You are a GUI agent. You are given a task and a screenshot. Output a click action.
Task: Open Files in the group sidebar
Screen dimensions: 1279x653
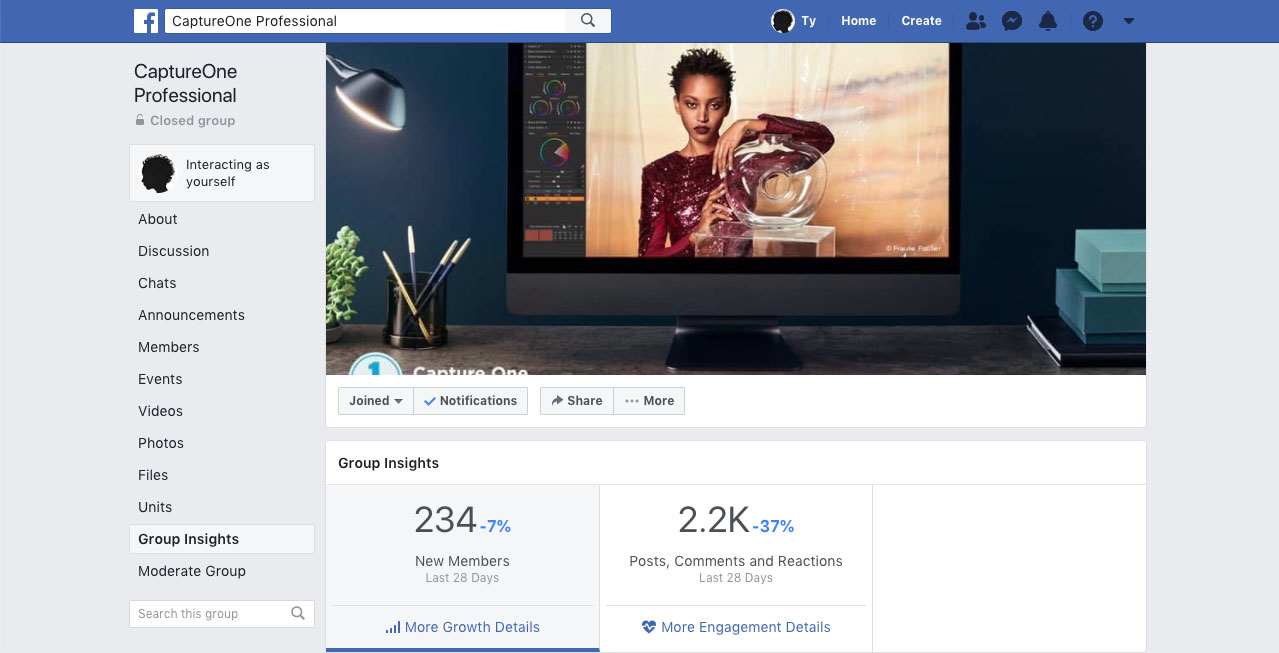pos(153,475)
